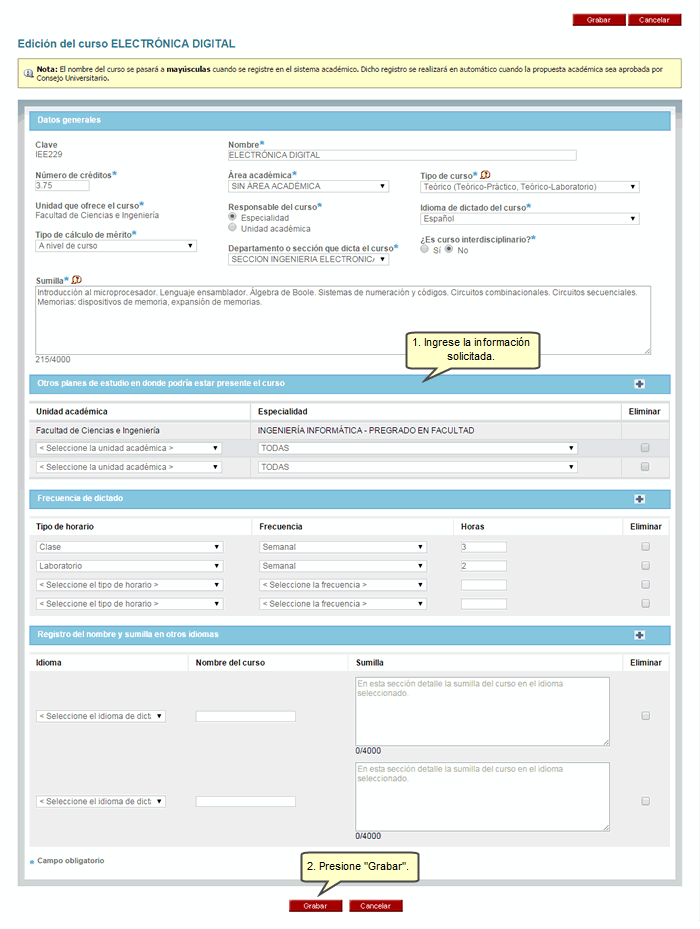Choose Sí for curso interdisciplinario

[425, 250]
